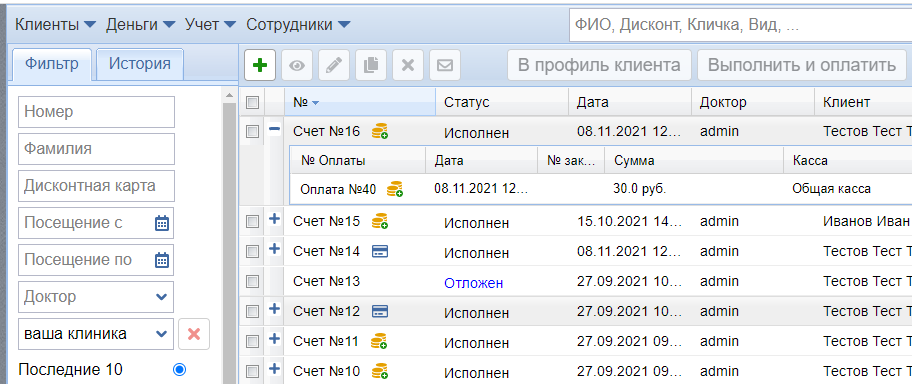Click coins icon next to Счет №11
The height and width of the screenshot is (384, 912).
click(380, 341)
